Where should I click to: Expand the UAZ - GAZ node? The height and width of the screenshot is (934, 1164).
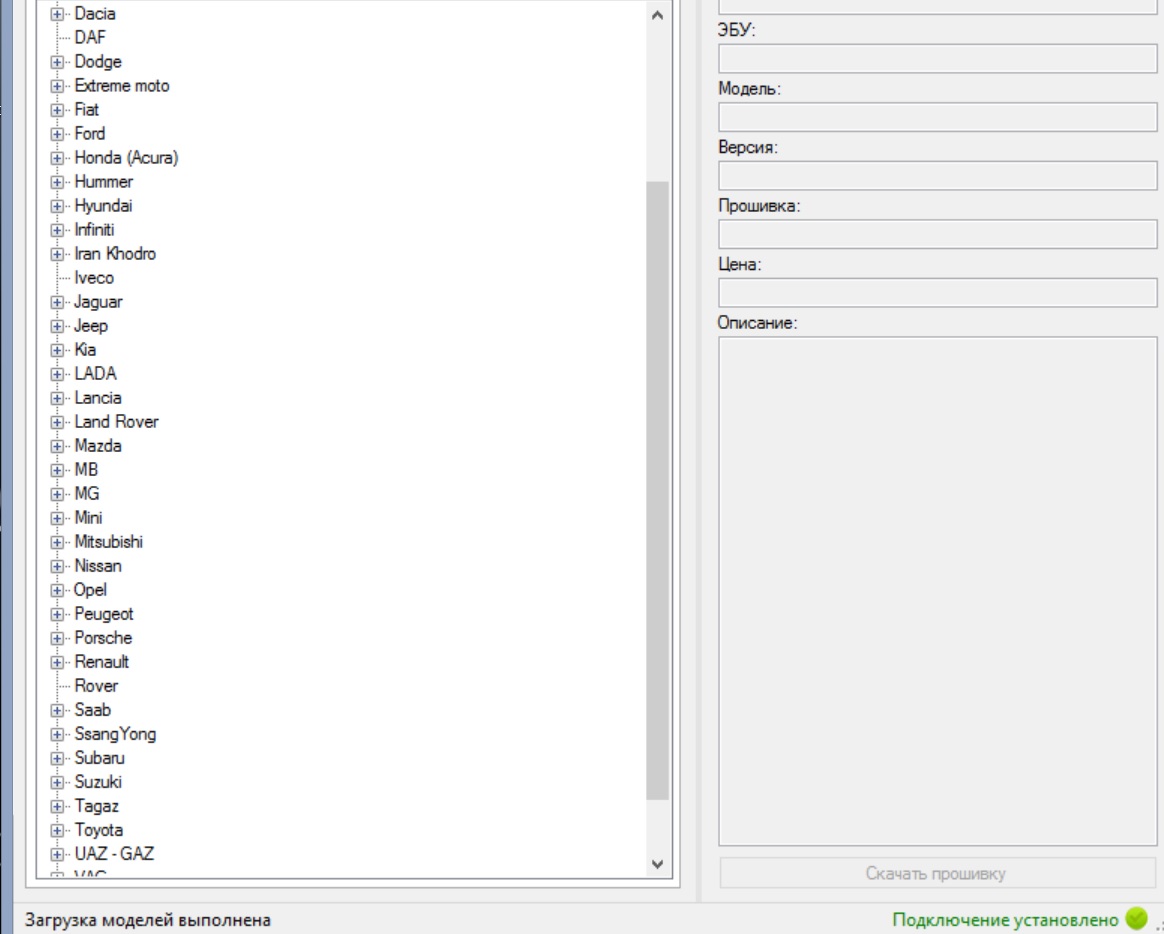[57, 854]
